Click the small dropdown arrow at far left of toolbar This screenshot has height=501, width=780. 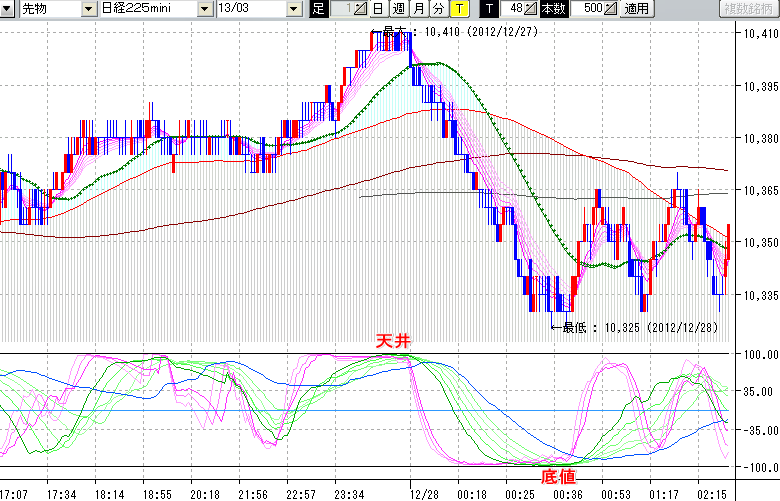pos(8,9)
